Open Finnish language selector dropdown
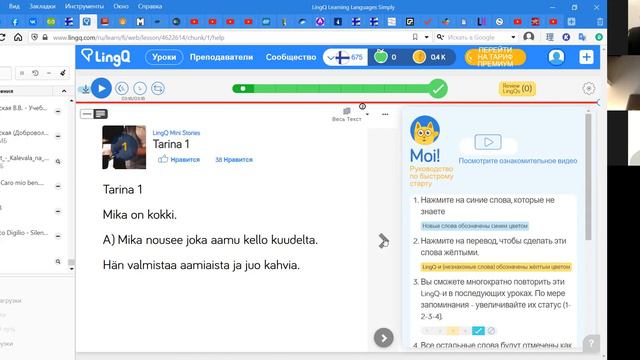640x360 pixels. click(x=345, y=57)
